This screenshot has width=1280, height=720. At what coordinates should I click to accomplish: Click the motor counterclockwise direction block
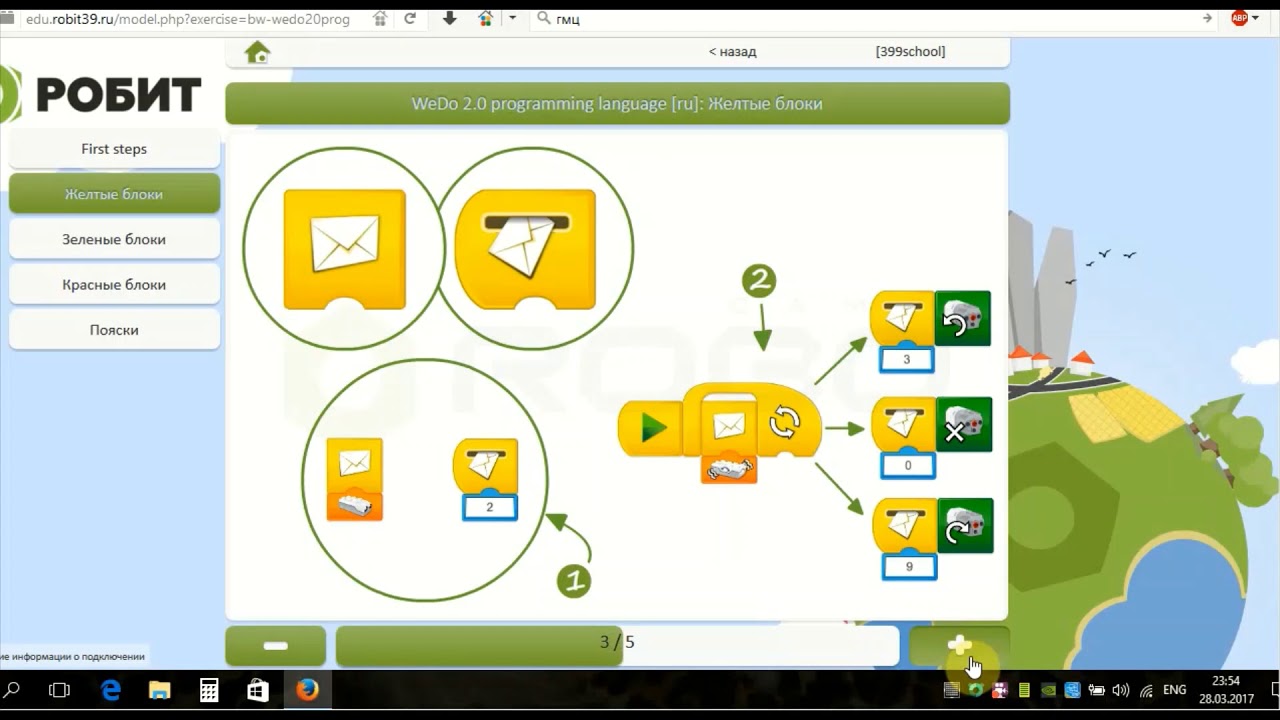(963, 318)
